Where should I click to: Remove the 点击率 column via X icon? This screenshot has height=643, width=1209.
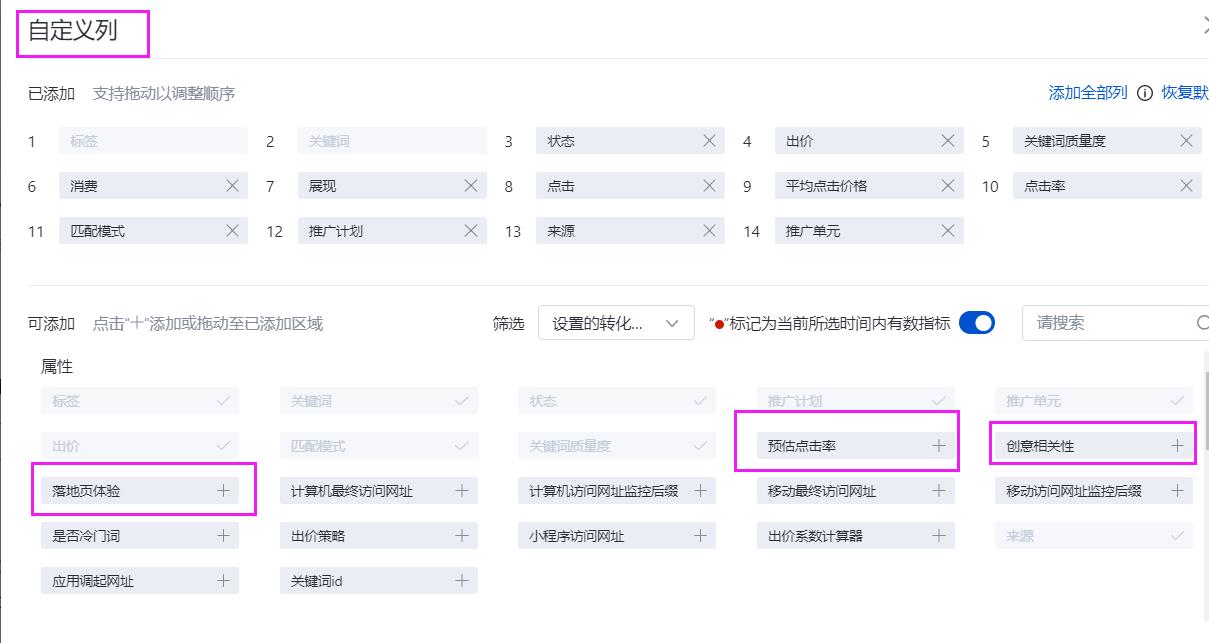pyautogui.click(x=1186, y=186)
